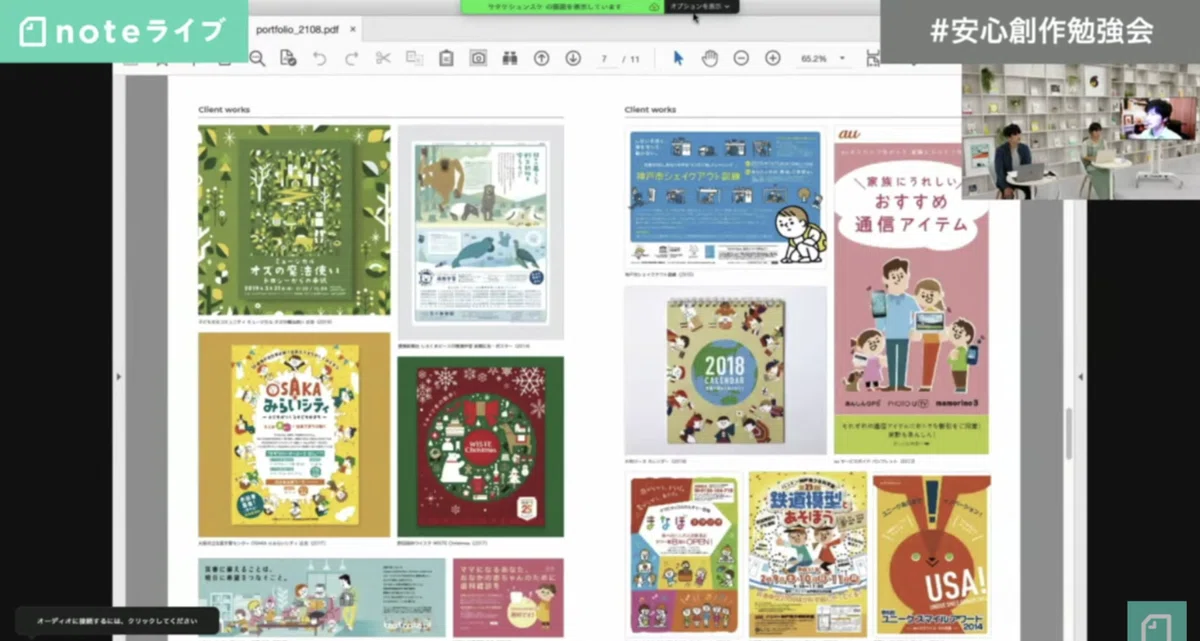Click the pink au family pamphlet image
This screenshot has height=641, width=1200.
coord(911,291)
